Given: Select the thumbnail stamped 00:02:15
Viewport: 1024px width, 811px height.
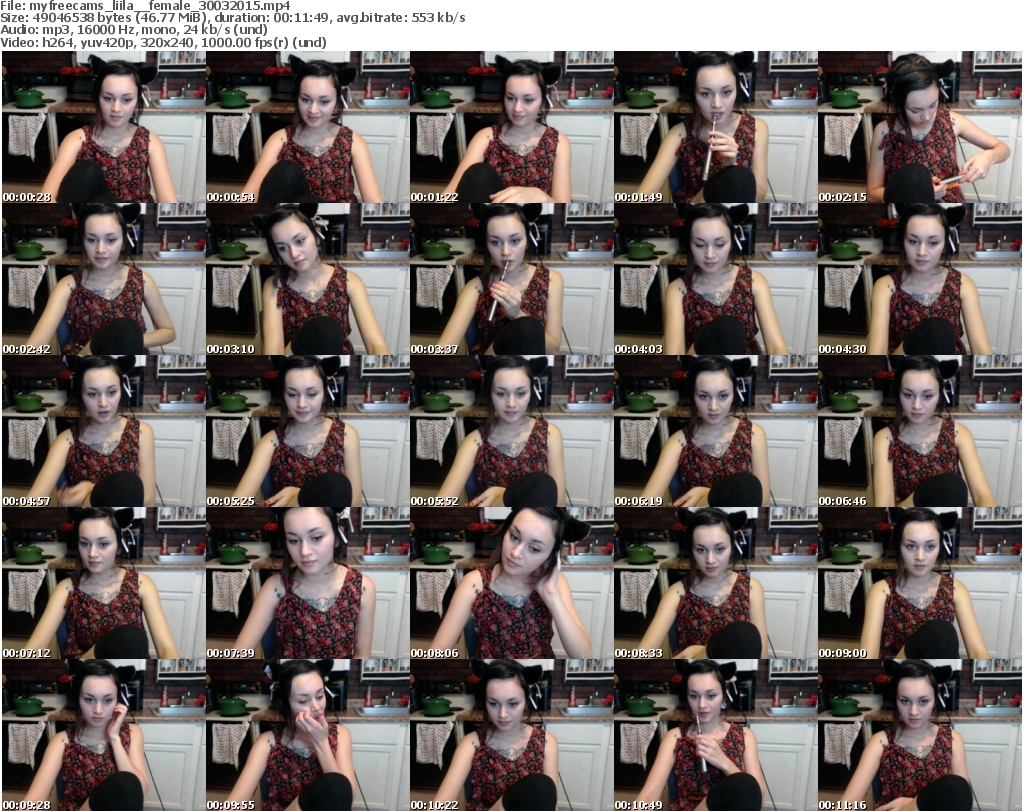Looking at the screenshot, I should click(920, 127).
